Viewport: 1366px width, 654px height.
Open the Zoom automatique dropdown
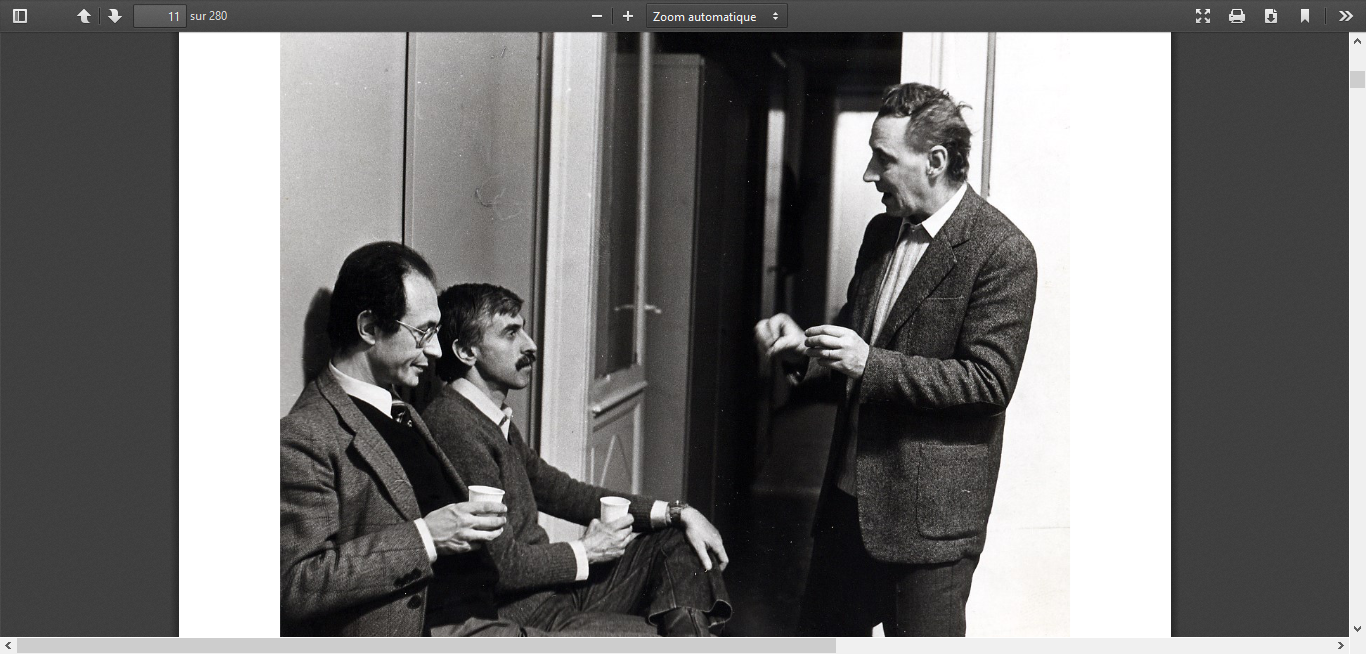coord(716,16)
